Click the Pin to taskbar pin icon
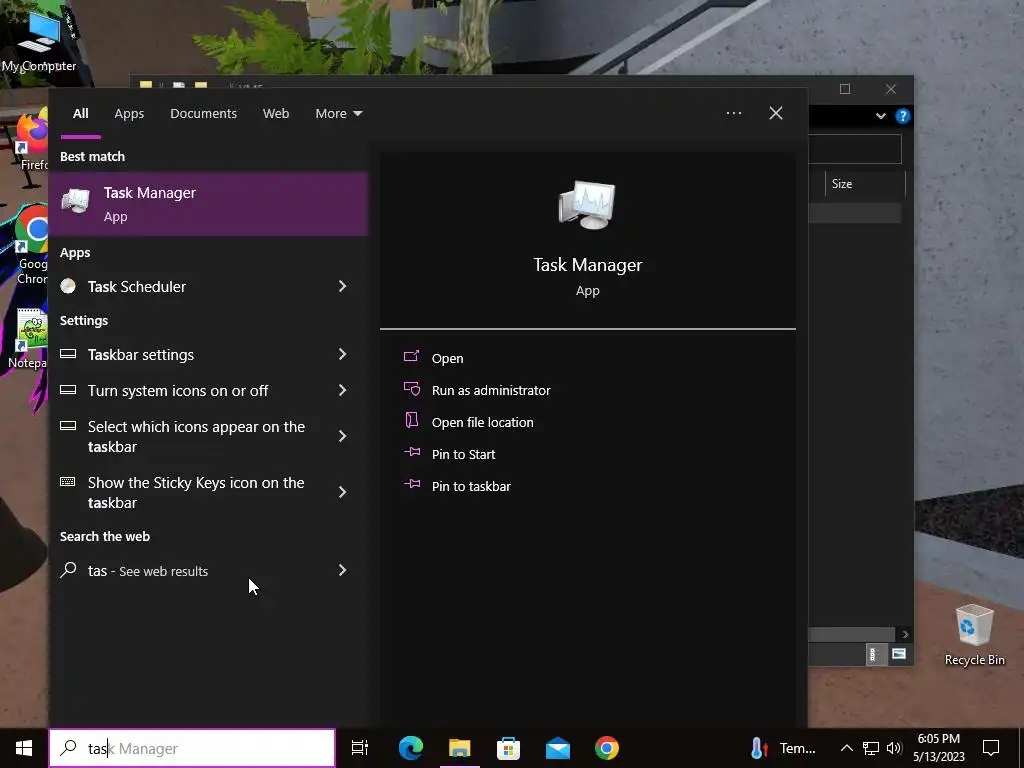 pos(411,484)
